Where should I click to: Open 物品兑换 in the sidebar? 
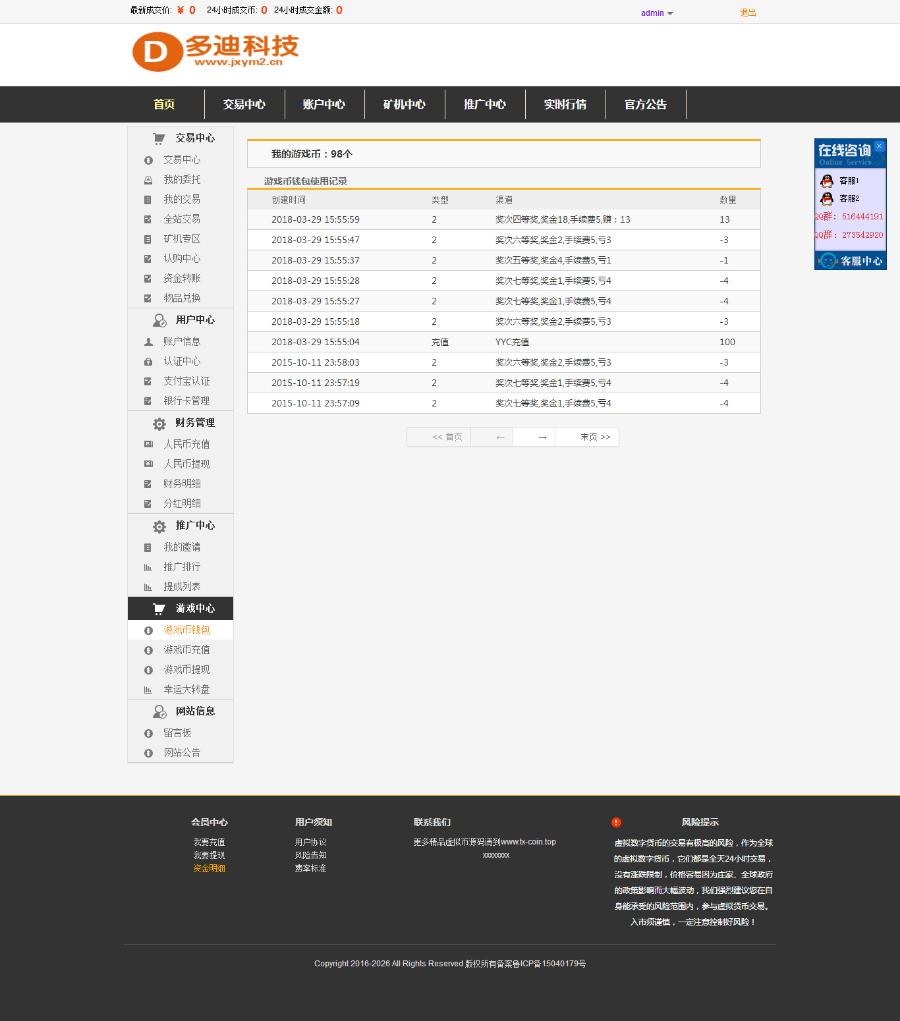182,298
